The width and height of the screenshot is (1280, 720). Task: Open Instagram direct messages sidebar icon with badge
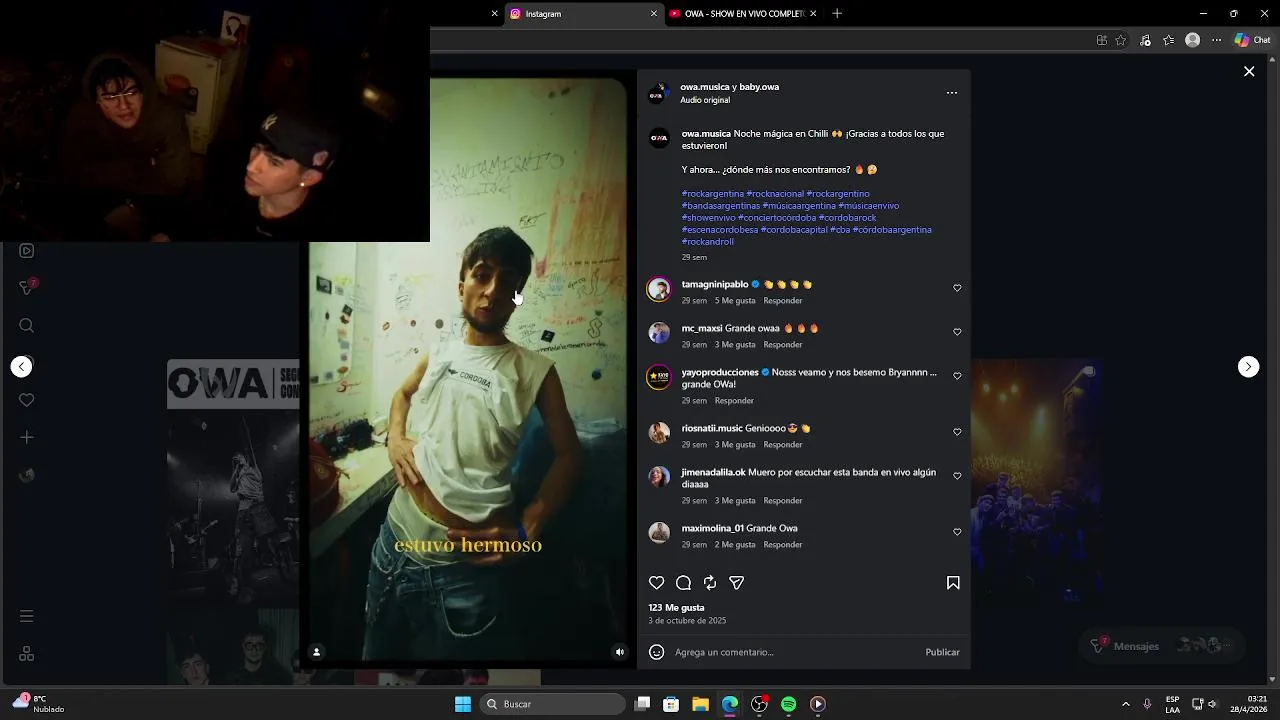[27, 288]
